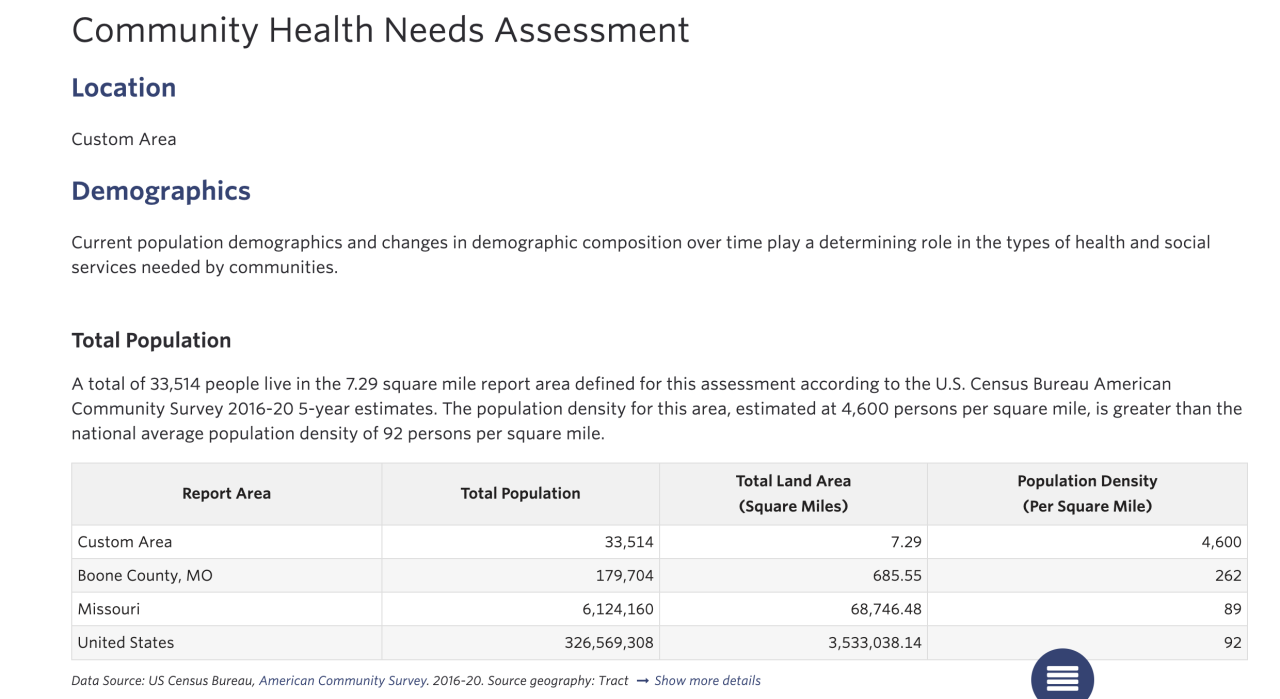
Task: Select the Missouri row label
Action: (109, 609)
